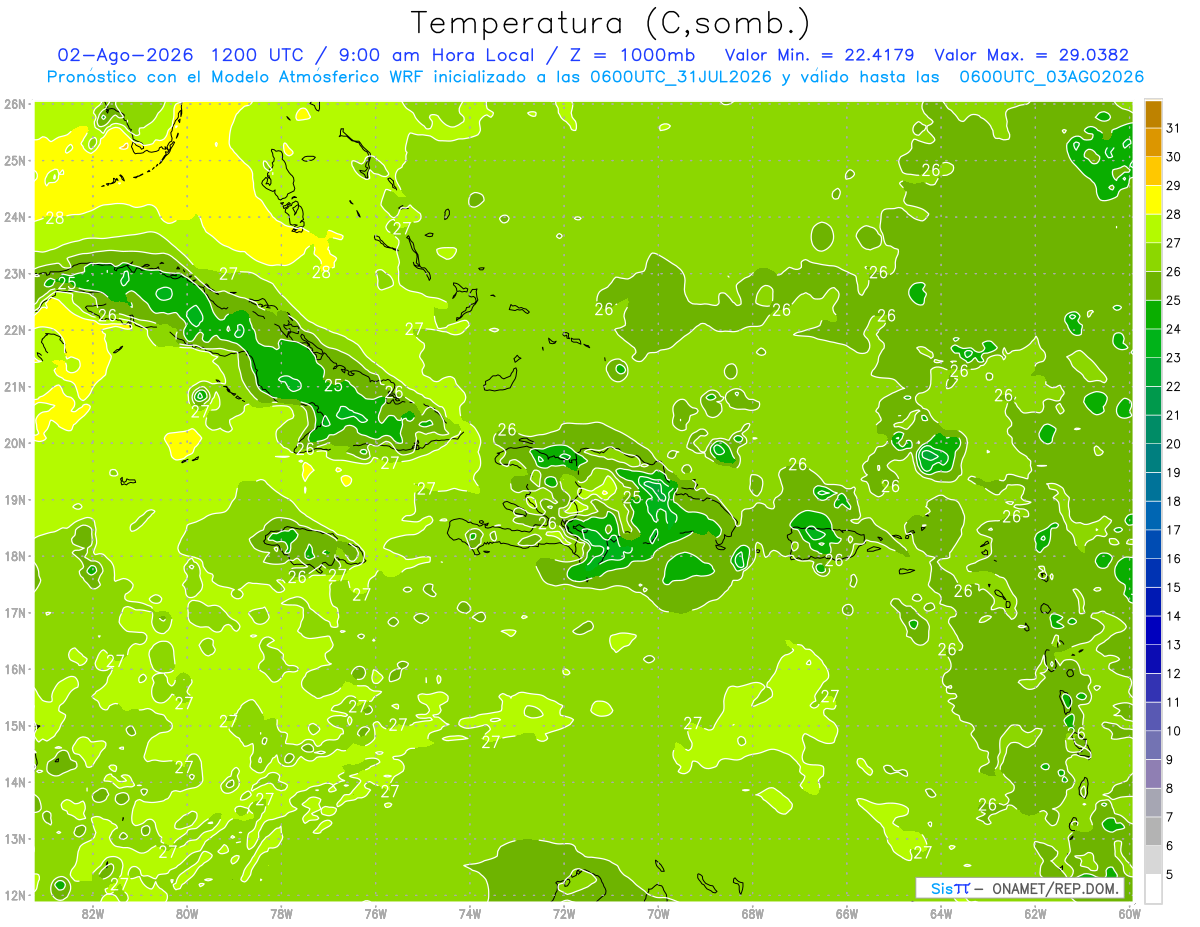The image size is (1200, 927).
Task: Click the '13N' latitude label
Action: click(15, 838)
